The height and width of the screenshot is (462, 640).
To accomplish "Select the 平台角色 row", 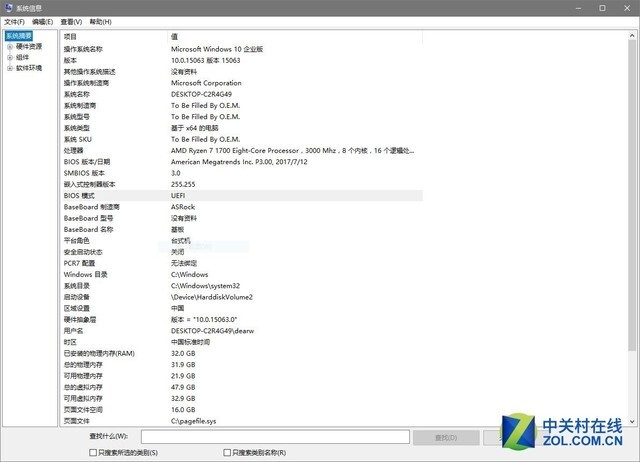I will tap(242, 241).
